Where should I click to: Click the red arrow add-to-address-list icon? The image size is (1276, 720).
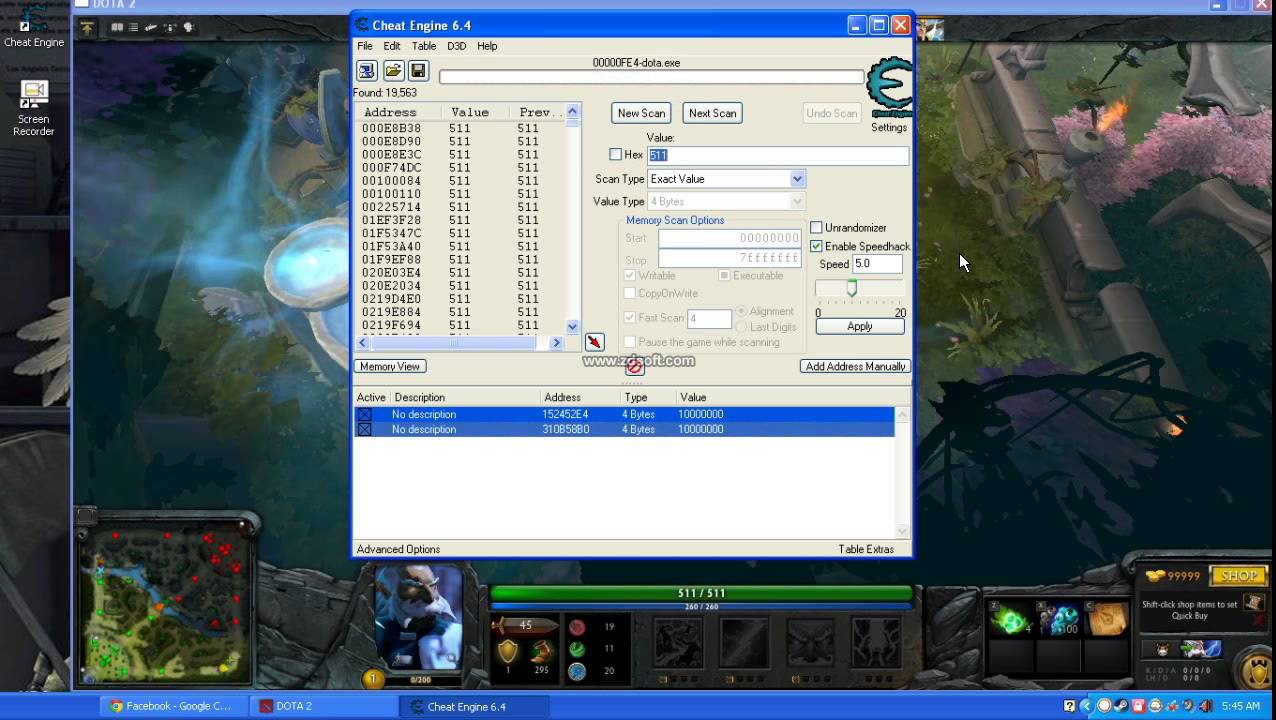click(x=594, y=342)
